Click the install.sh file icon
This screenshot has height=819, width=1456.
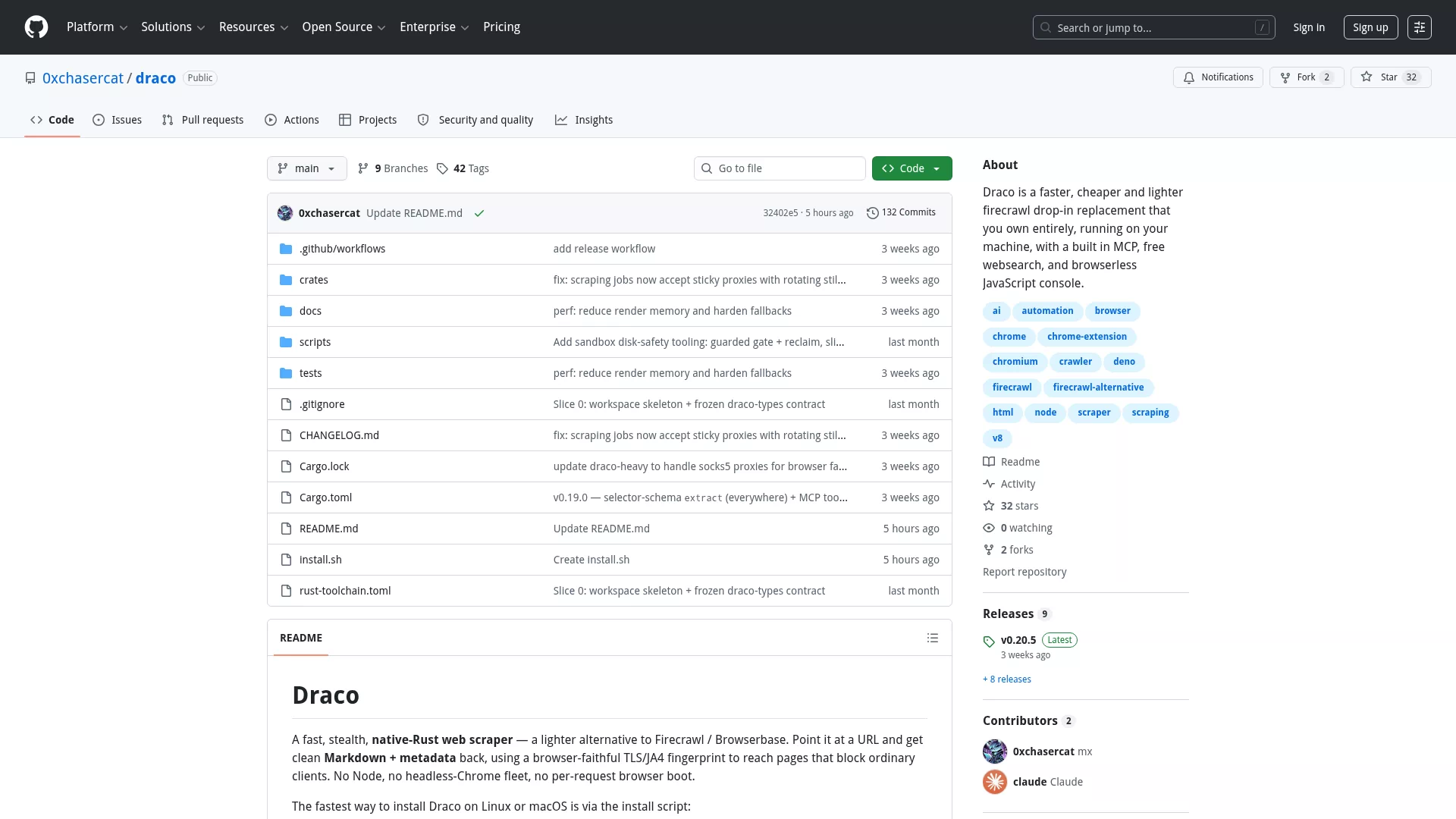(x=286, y=560)
